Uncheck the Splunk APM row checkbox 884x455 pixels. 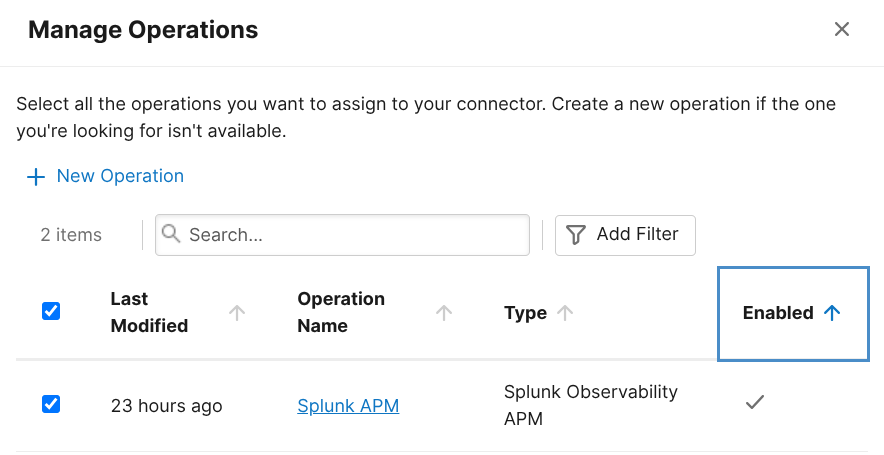point(51,404)
